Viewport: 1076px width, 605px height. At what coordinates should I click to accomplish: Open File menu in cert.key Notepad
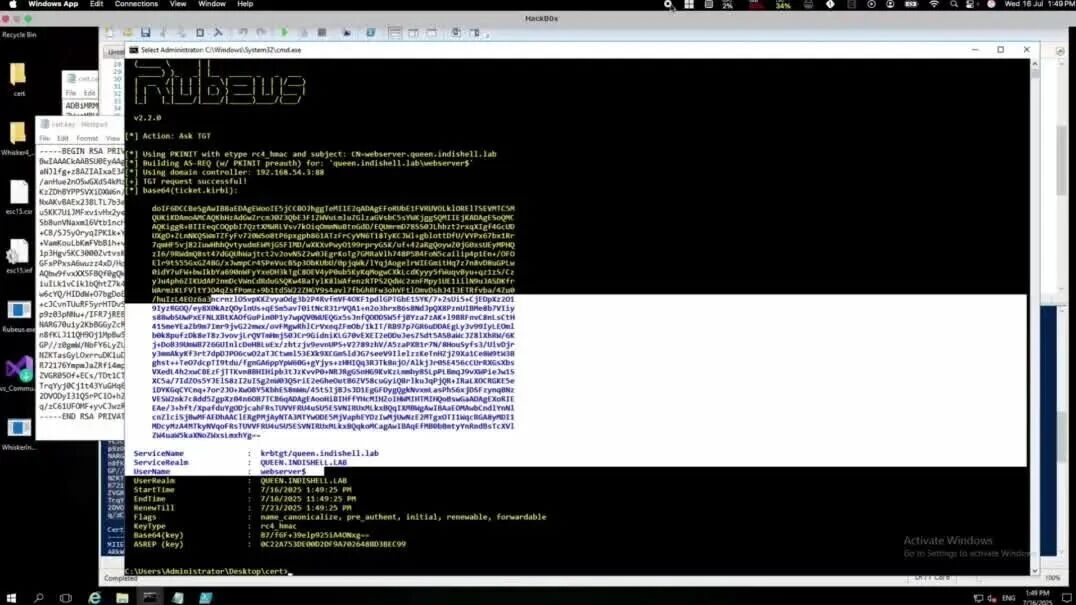click(x=45, y=139)
